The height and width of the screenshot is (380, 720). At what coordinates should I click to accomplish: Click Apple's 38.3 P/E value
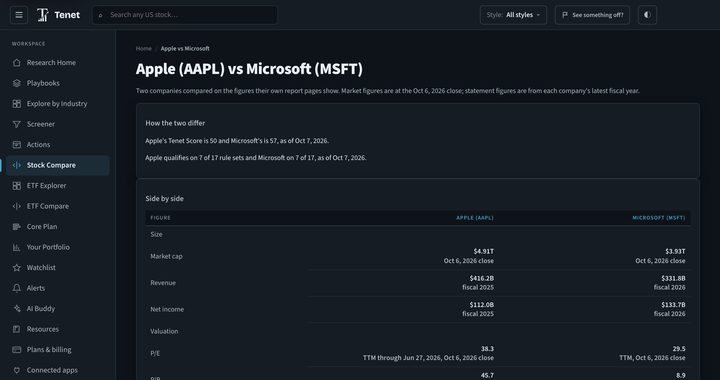pos(487,349)
